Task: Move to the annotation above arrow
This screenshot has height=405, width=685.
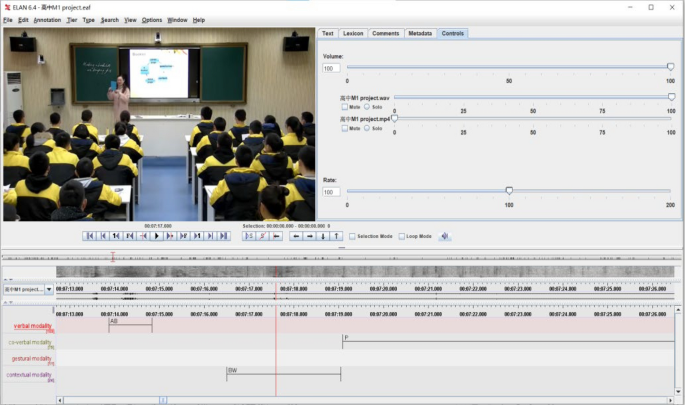Action: click(x=336, y=236)
